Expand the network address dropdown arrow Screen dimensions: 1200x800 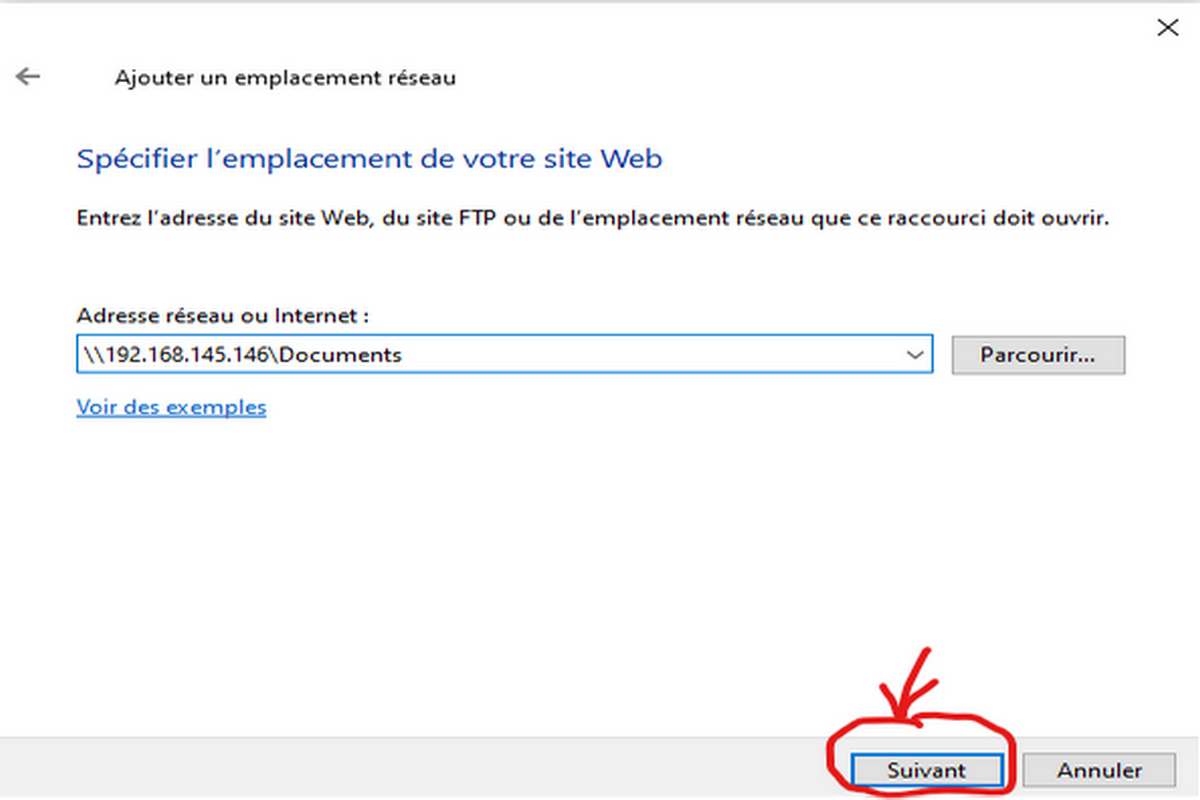point(913,355)
